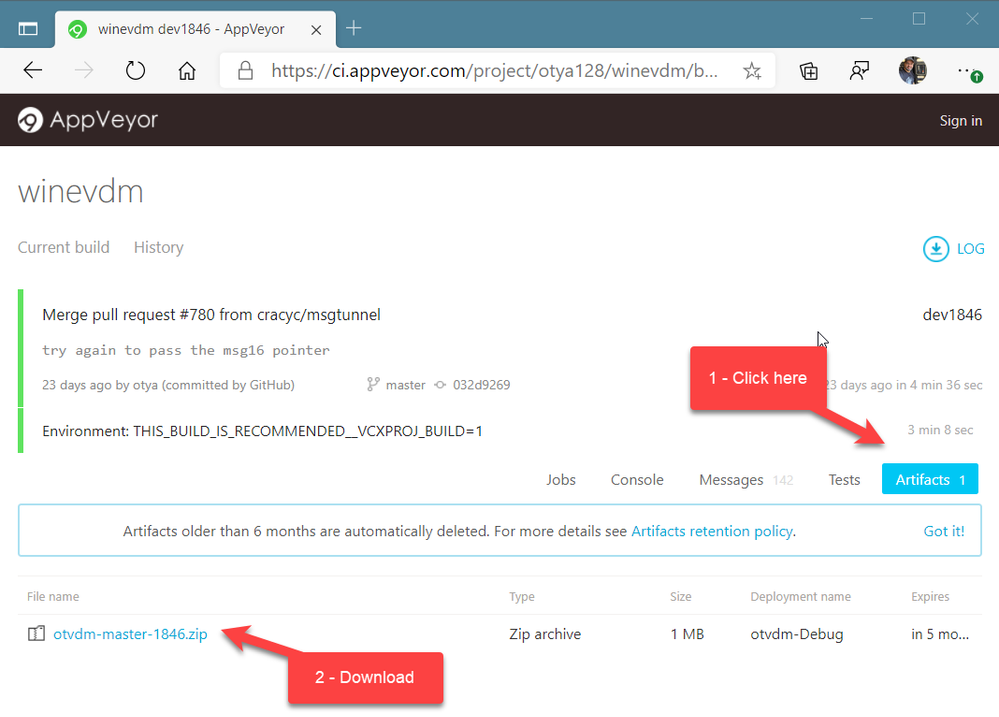Open the Jobs tab

561,479
